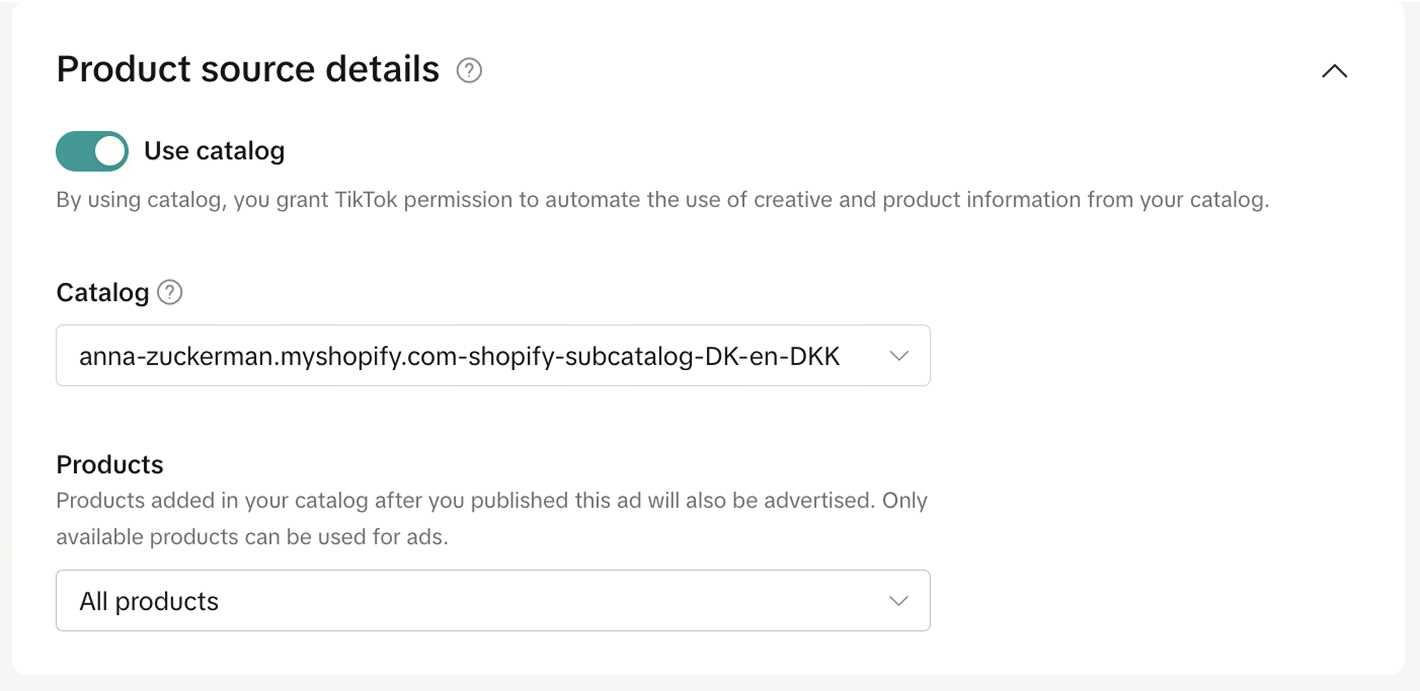Screen dimensions: 1420x691
Task: Click the Products field label
Action: (110, 464)
